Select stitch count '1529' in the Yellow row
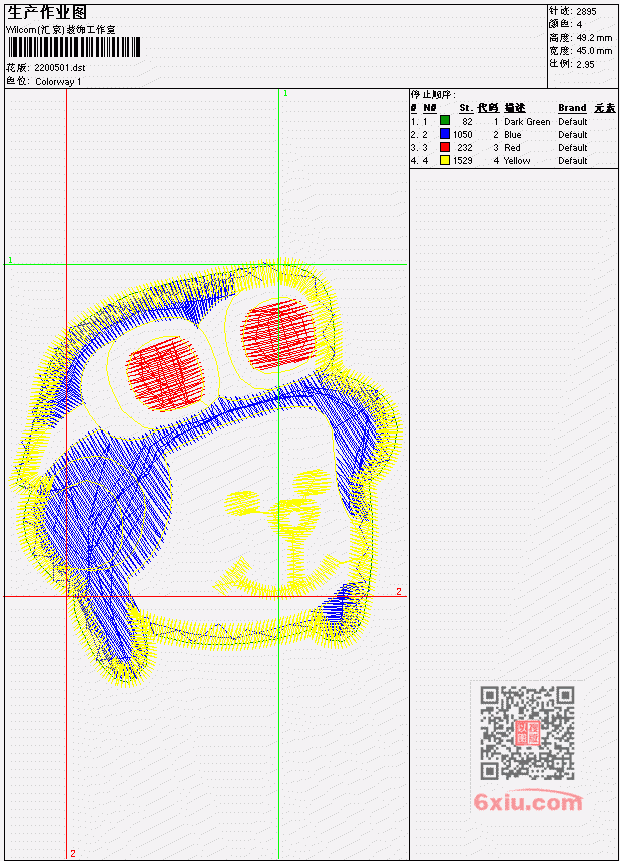 (462, 161)
